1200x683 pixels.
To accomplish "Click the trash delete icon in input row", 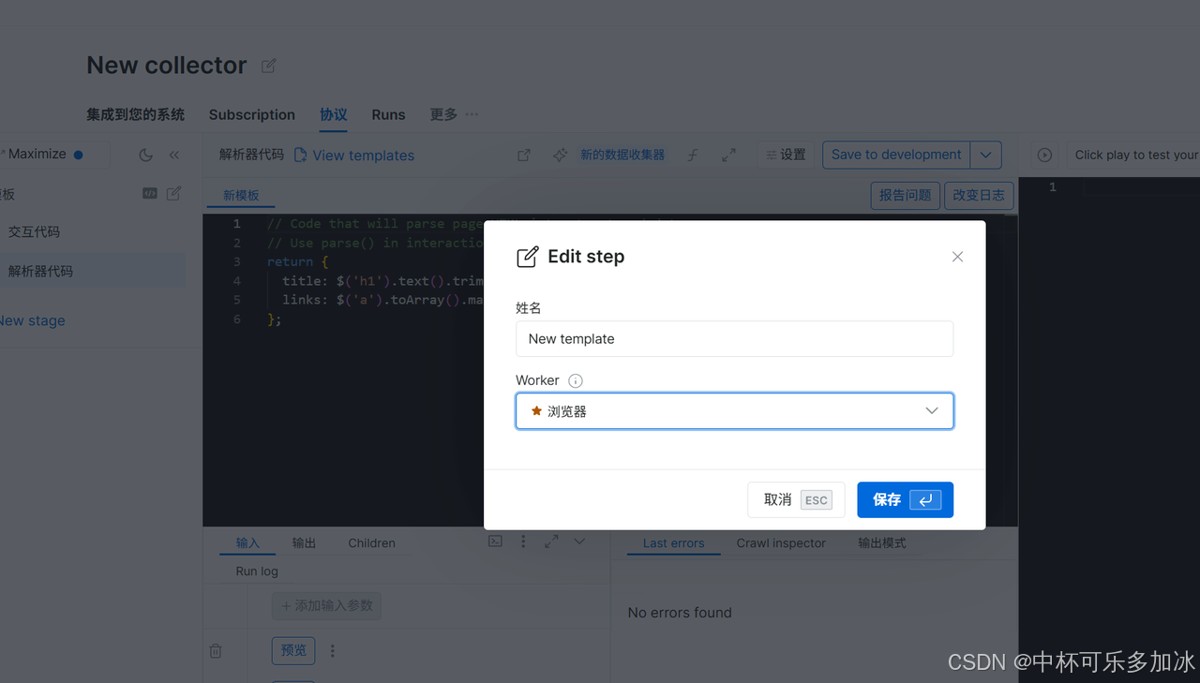I will click(216, 651).
